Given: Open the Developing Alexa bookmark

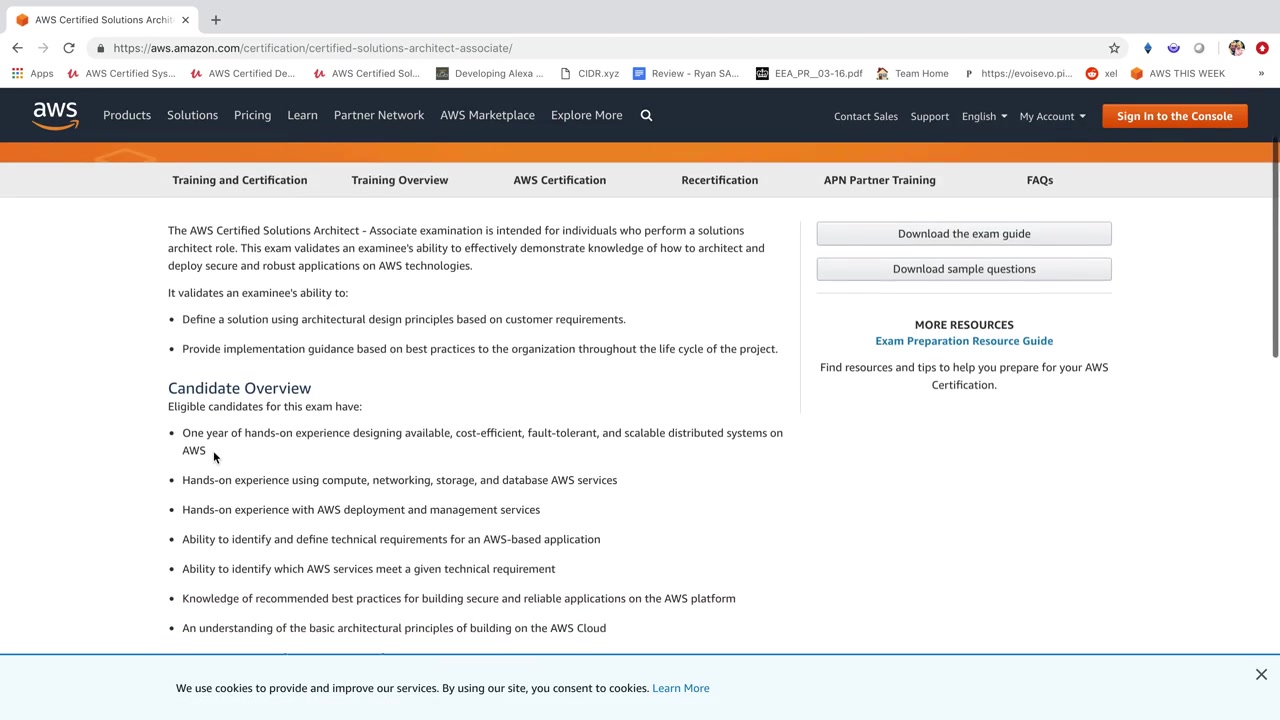Looking at the screenshot, I should pos(490,73).
